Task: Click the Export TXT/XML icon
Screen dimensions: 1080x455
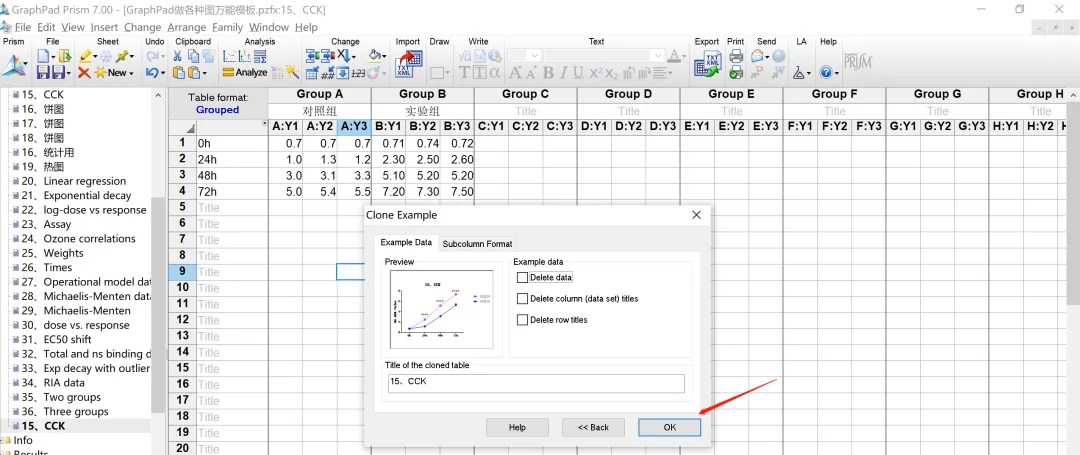Action: [x=707, y=64]
